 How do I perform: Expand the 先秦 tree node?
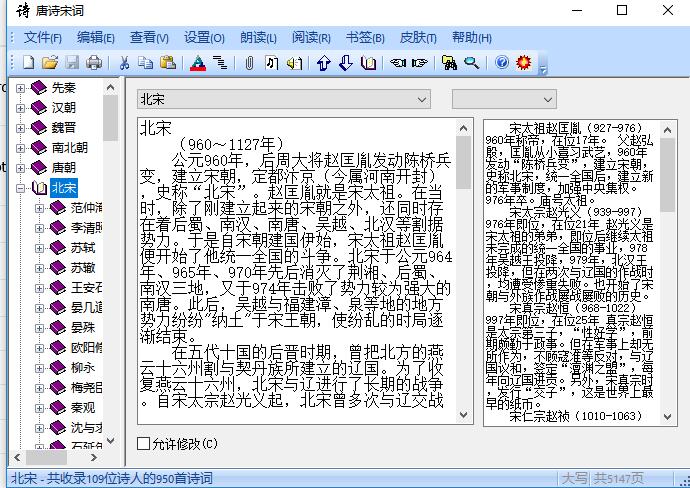pos(21,88)
